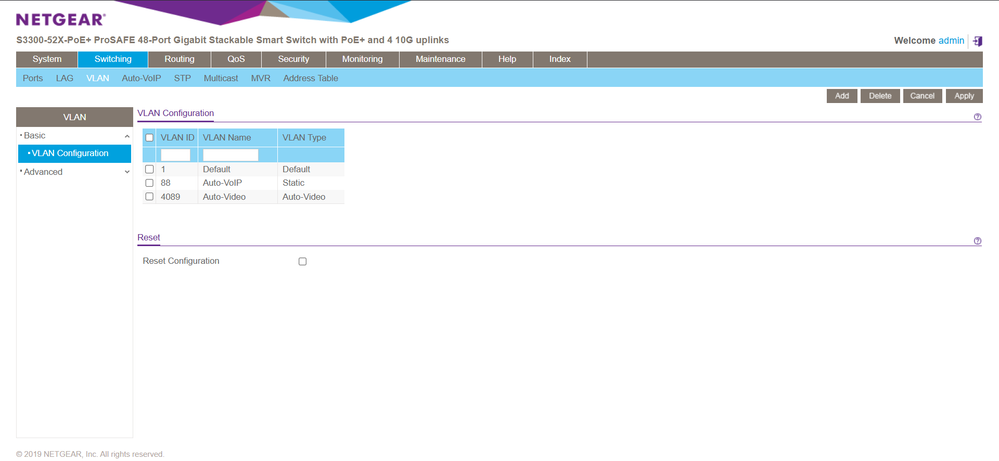Open the Index tab
The width and height of the screenshot is (999, 461).
[x=560, y=59]
